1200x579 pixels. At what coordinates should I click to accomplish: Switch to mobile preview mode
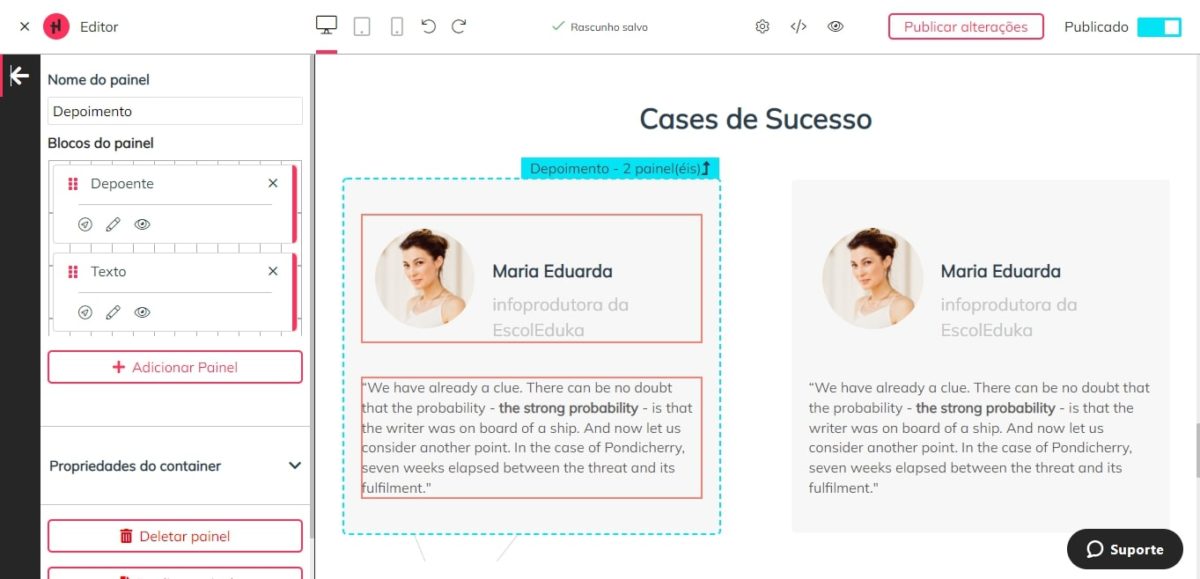click(x=397, y=27)
